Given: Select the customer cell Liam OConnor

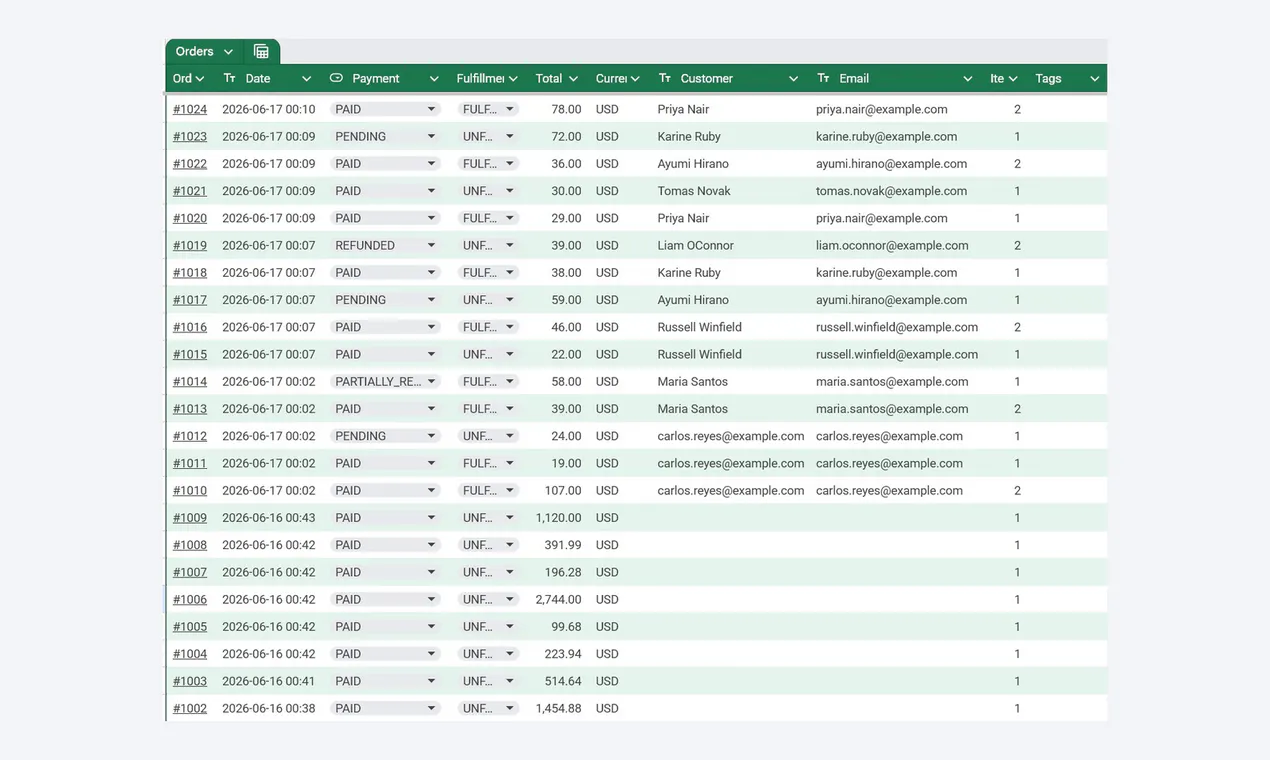Looking at the screenshot, I should [x=696, y=246].
